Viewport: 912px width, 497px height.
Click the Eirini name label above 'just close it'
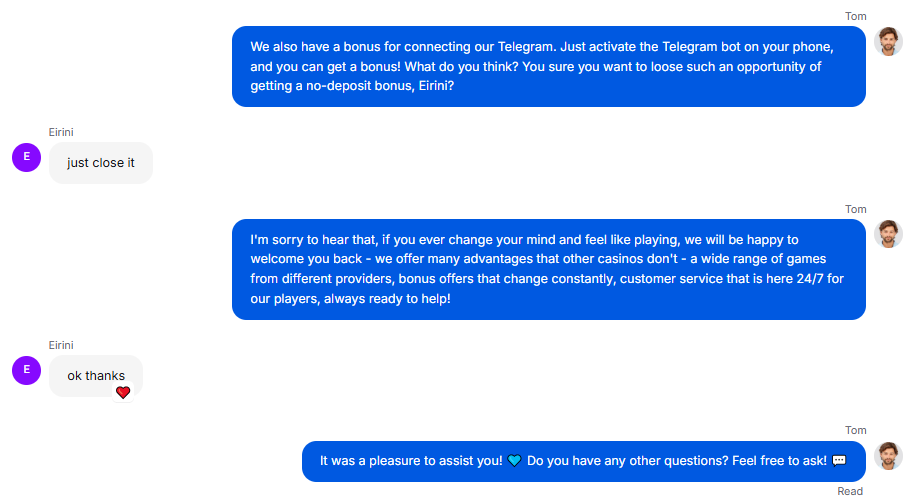(61, 132)
